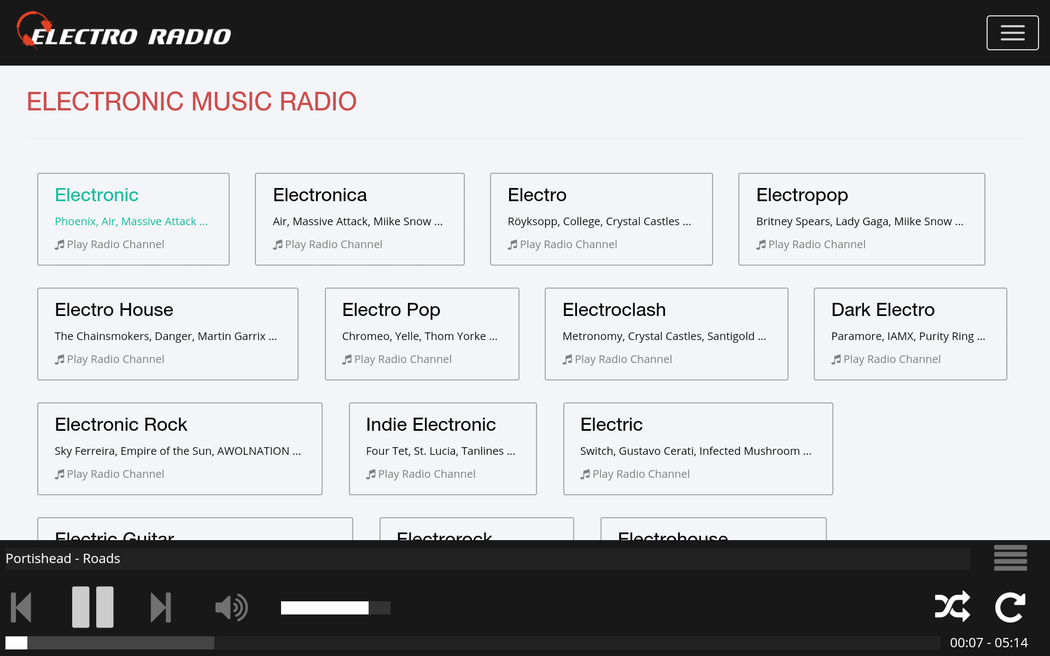
Task: Click the Electro Radio logo
Action: click(125, 32)
